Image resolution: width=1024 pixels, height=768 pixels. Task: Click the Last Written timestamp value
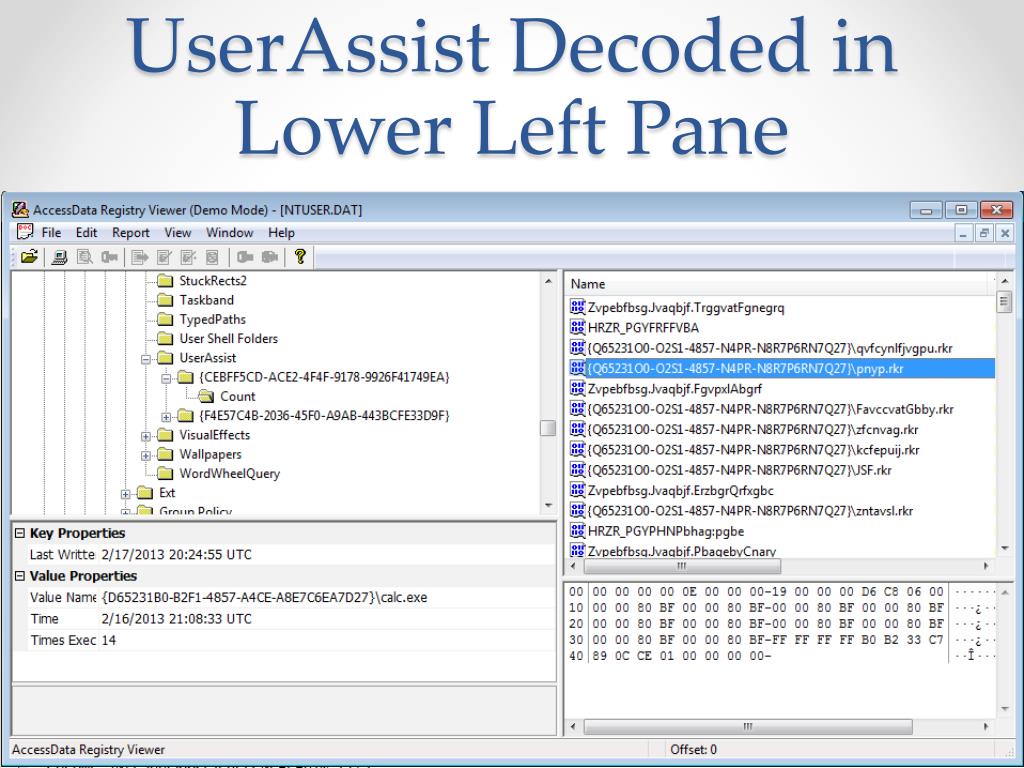click(x=327, y=554)
